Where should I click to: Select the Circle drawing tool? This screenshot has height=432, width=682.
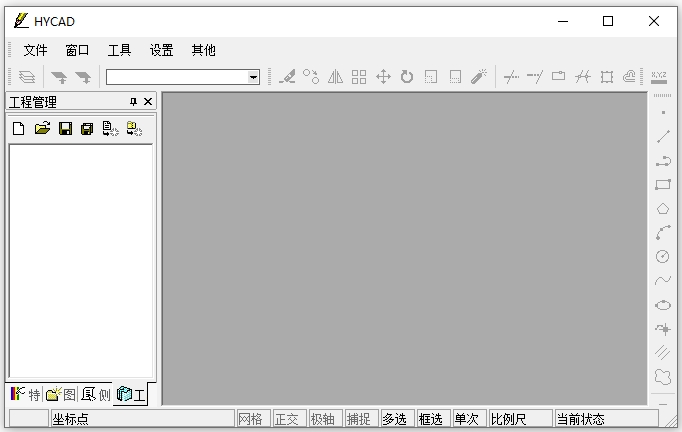click(663, 257)
